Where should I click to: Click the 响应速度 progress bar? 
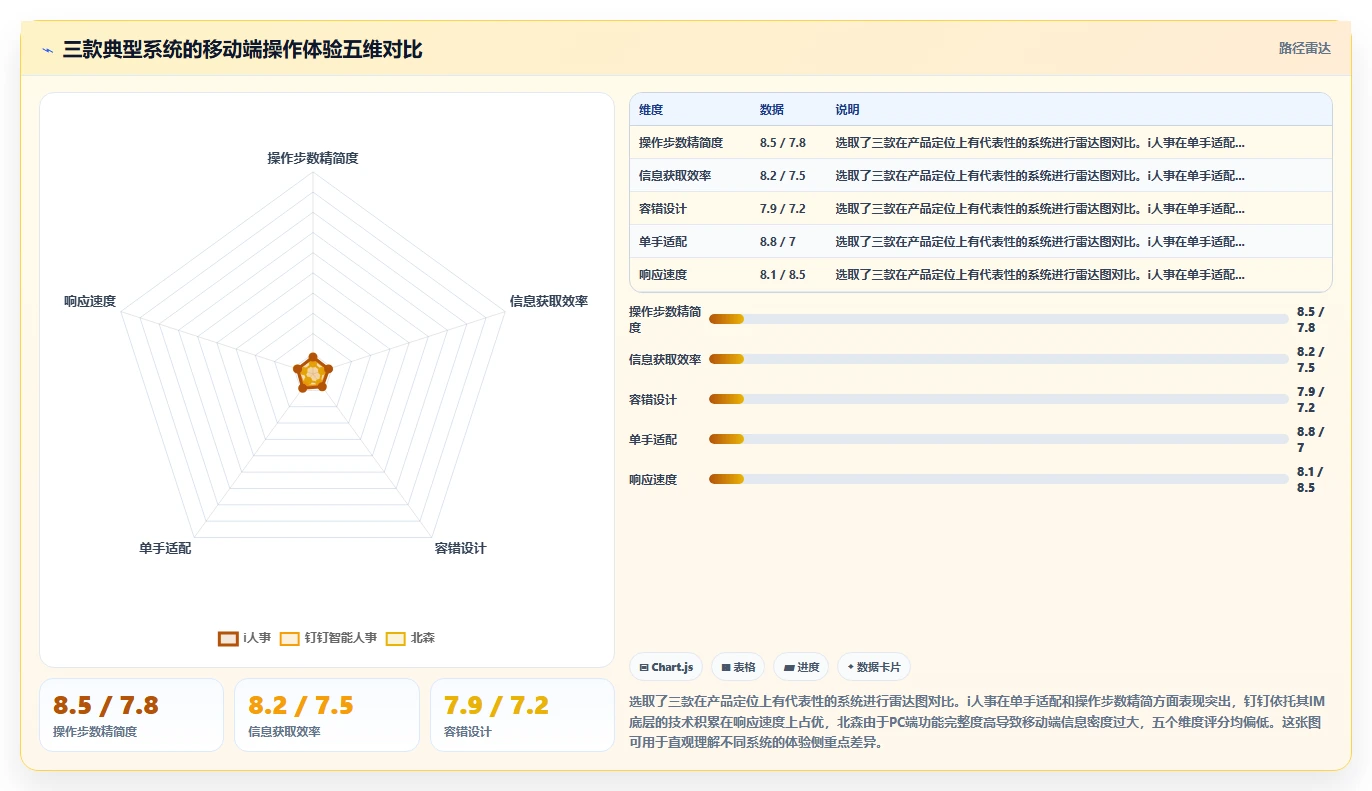(998, 479)
